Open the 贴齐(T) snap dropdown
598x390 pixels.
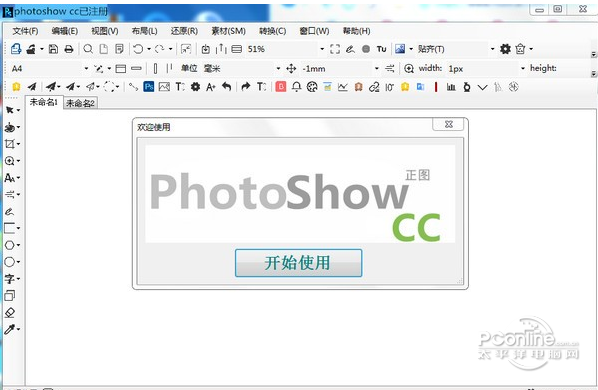point(492,49)
